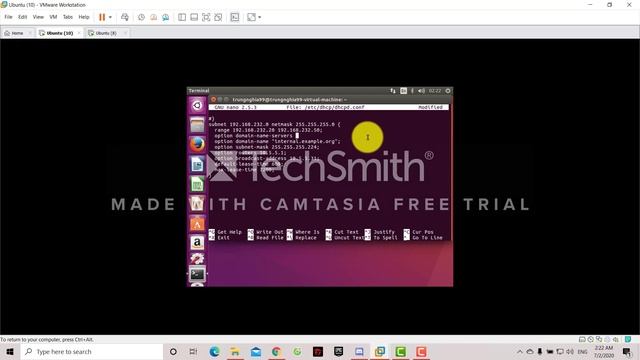Open System Settings in Ubuntu launcher
This screenshot has width=640, height=360.
coord(197,258)
